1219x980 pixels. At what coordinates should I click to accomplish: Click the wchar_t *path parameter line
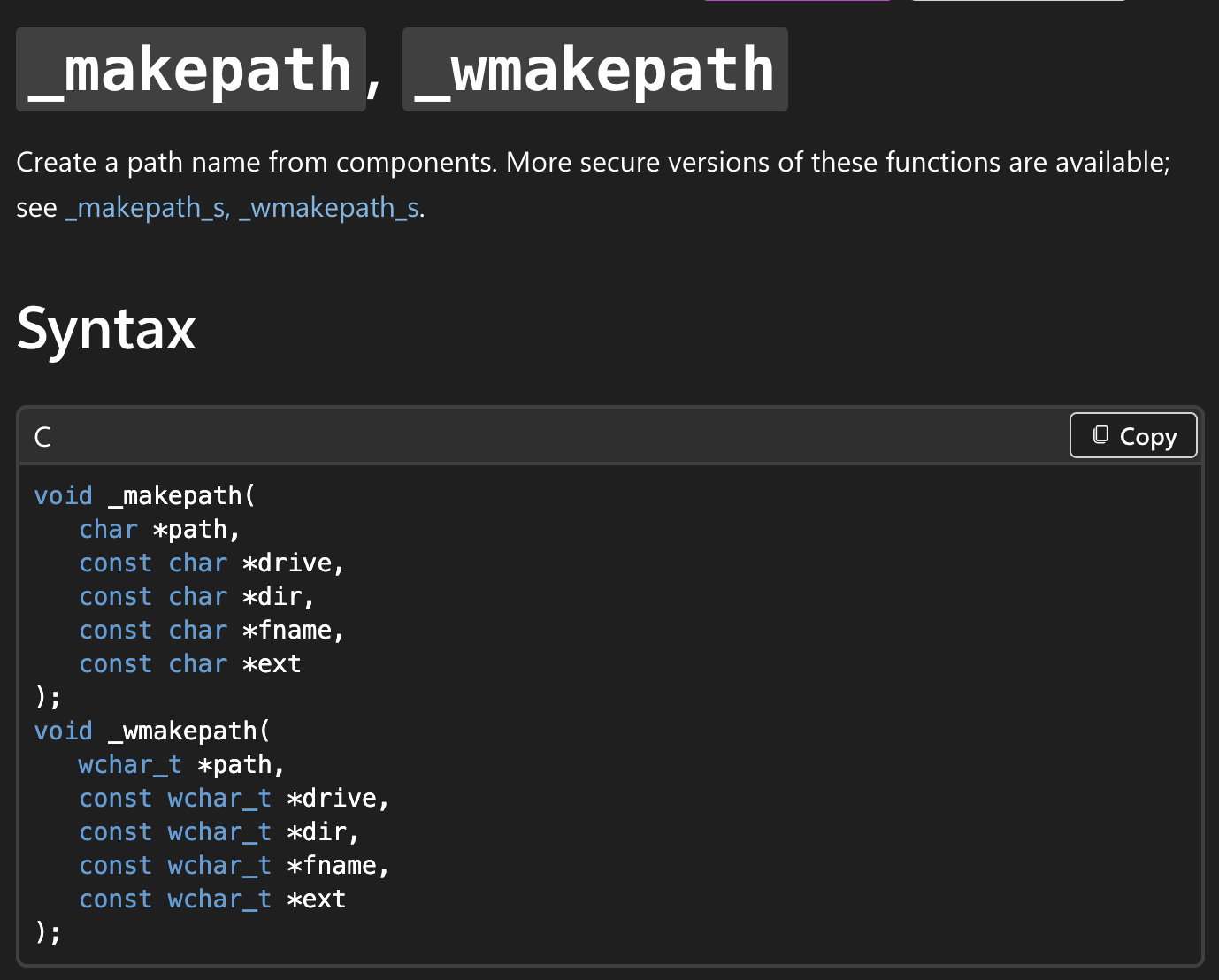182,764
